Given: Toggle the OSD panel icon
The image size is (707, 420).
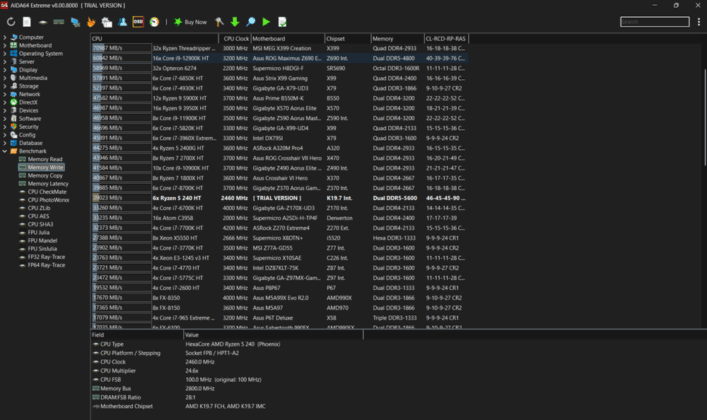Looking at the screenshot, I should 138,22.
